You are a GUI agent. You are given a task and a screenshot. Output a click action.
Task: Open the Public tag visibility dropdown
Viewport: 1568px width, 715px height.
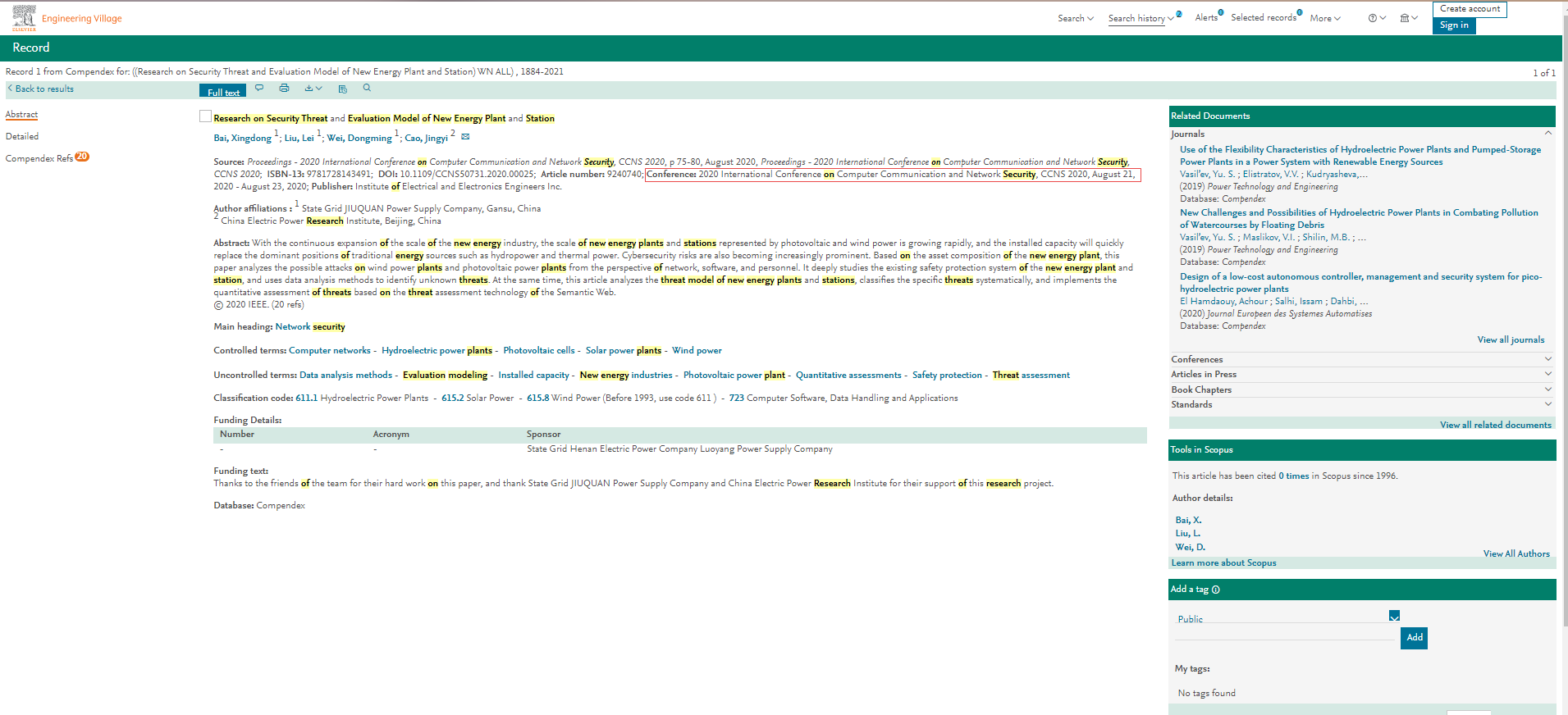(1394, 616)
